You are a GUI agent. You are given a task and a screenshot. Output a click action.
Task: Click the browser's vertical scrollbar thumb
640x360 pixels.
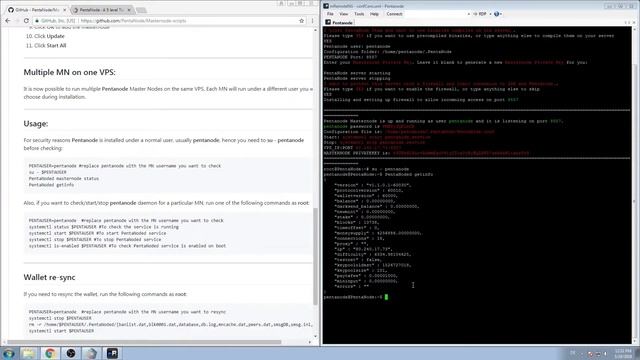tap(316, 256)
